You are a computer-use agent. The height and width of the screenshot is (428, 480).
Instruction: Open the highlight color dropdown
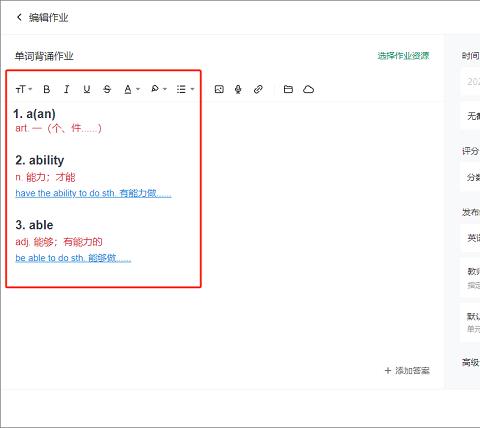click(x=158, y=89)
